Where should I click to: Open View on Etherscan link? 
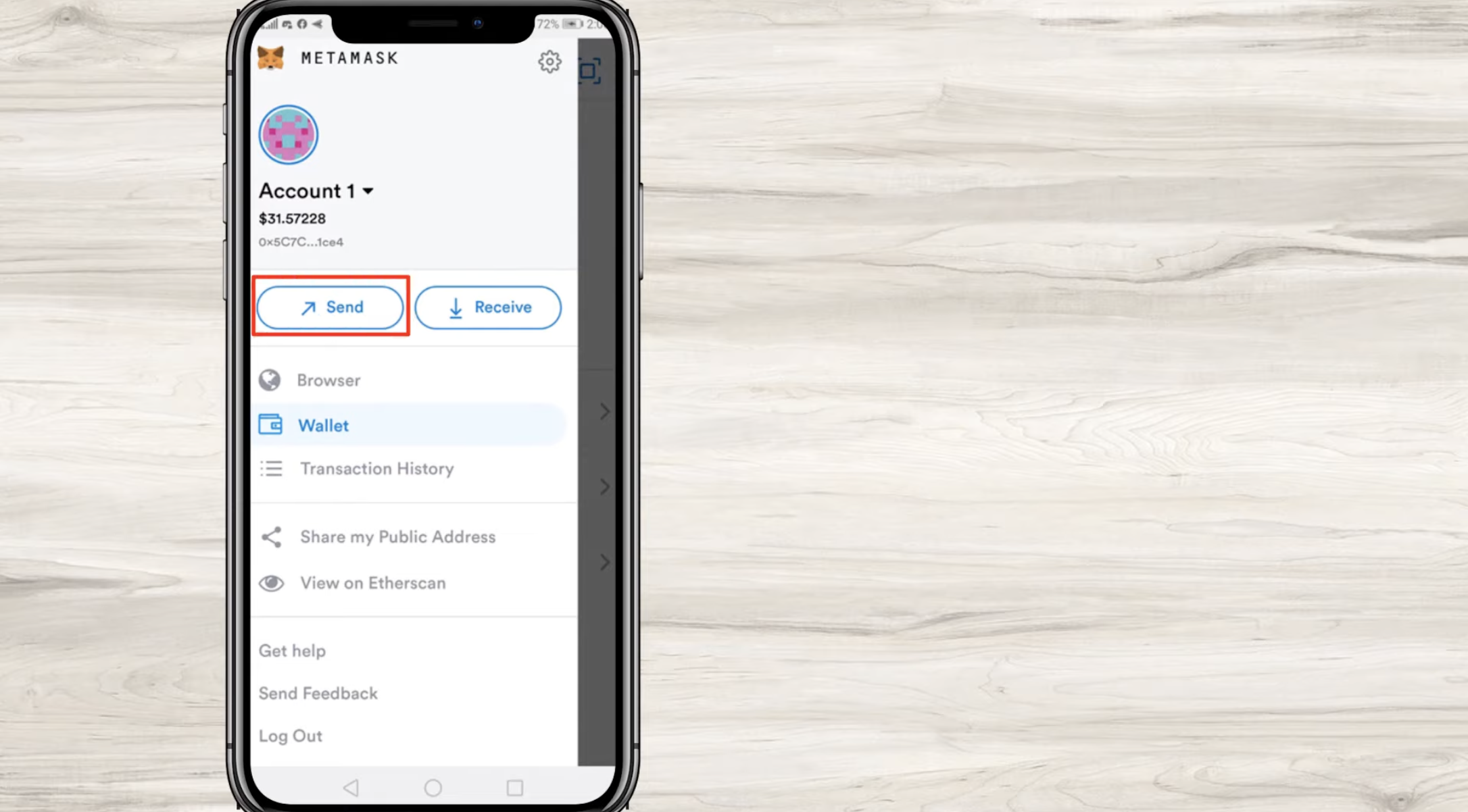(372, 582)
